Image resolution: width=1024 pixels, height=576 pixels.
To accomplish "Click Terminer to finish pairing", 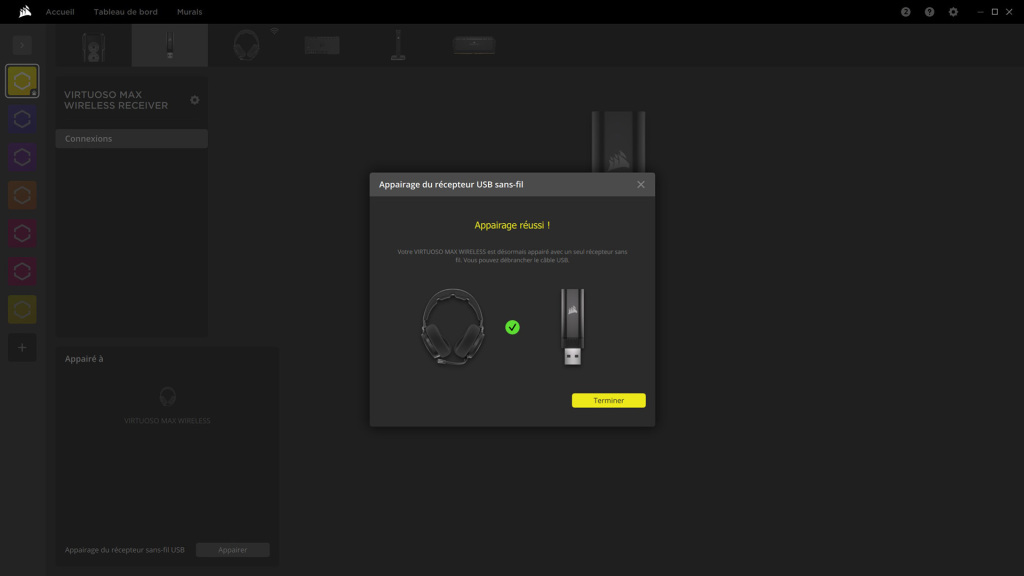I will tap(609, 400).
